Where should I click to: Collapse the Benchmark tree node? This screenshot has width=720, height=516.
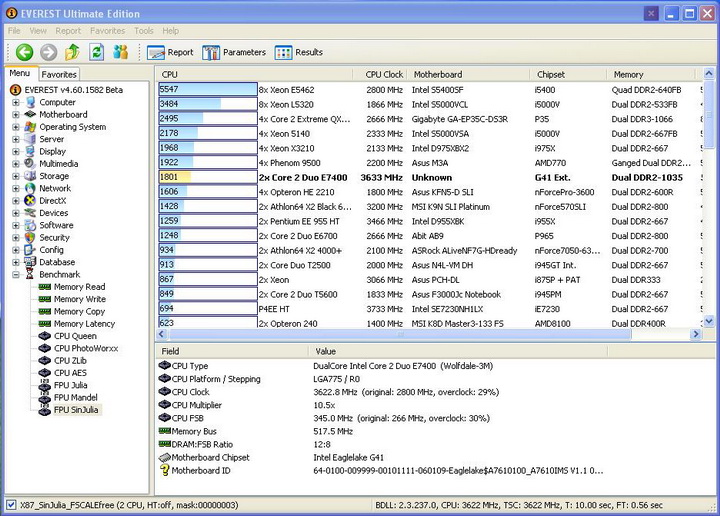pyautogui.click(x=16, y=274)
